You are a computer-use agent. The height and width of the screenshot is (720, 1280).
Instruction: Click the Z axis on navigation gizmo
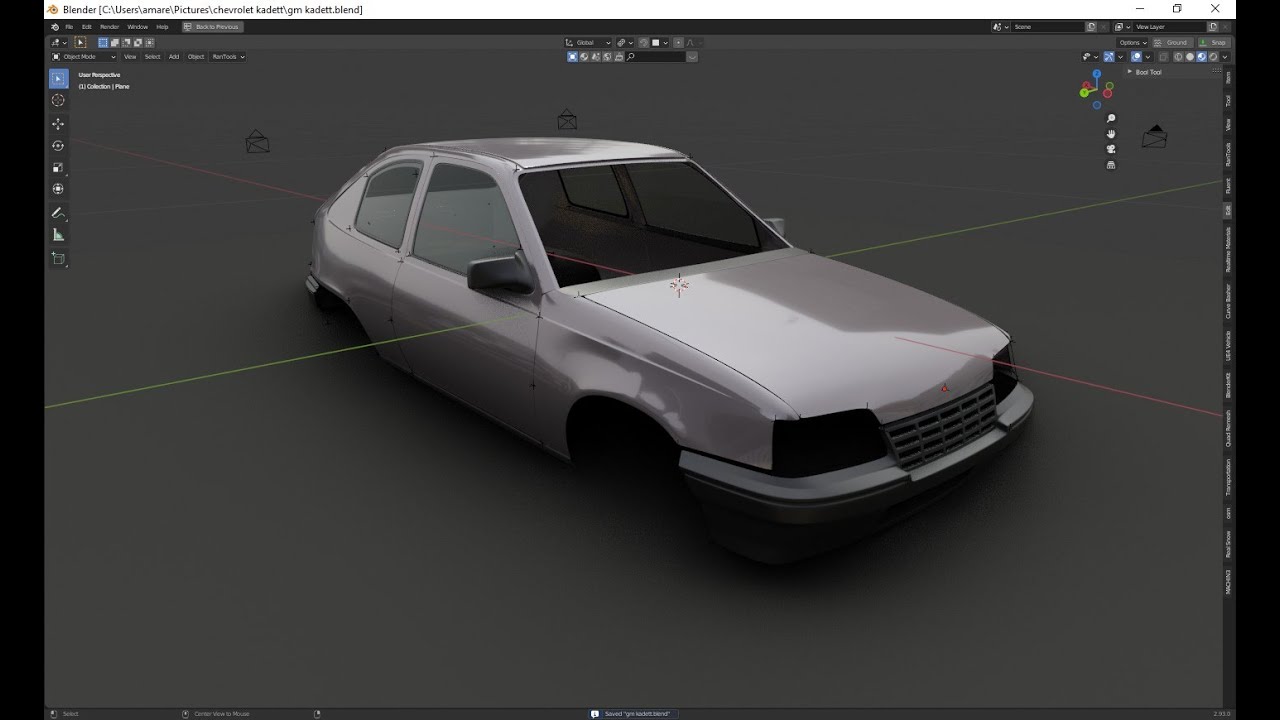click(x=1097, y=74)
